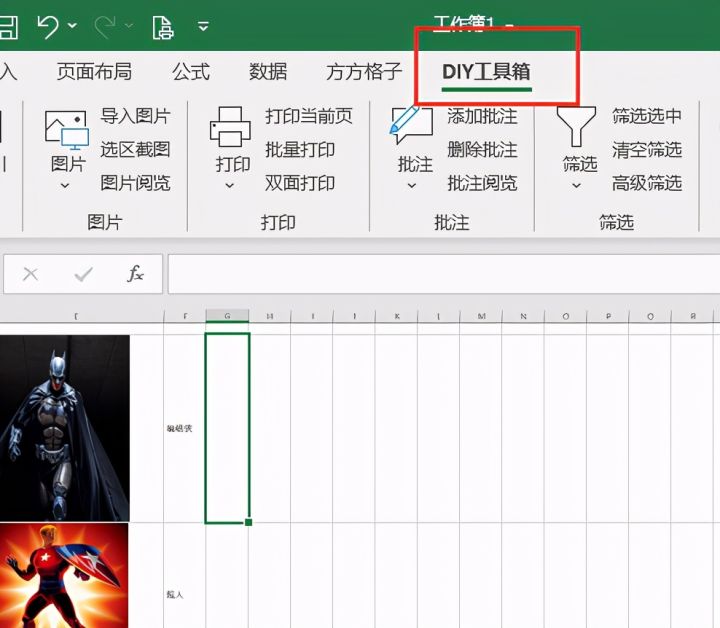Select the Batman picture in sheet
720x628 pixels.
[65, 428]
